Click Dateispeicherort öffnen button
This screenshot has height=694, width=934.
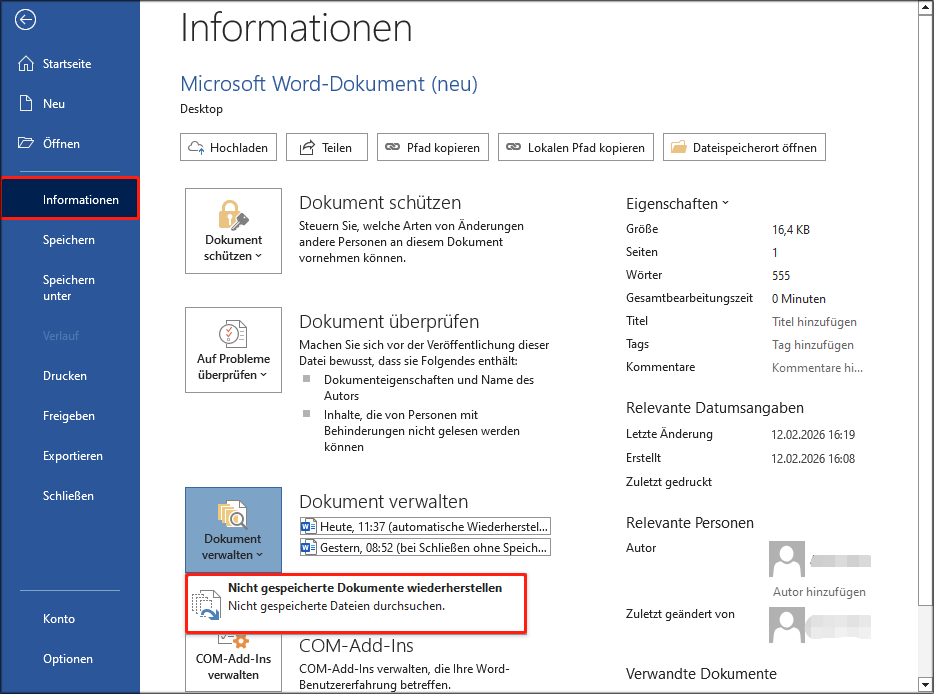pos(744,147)
